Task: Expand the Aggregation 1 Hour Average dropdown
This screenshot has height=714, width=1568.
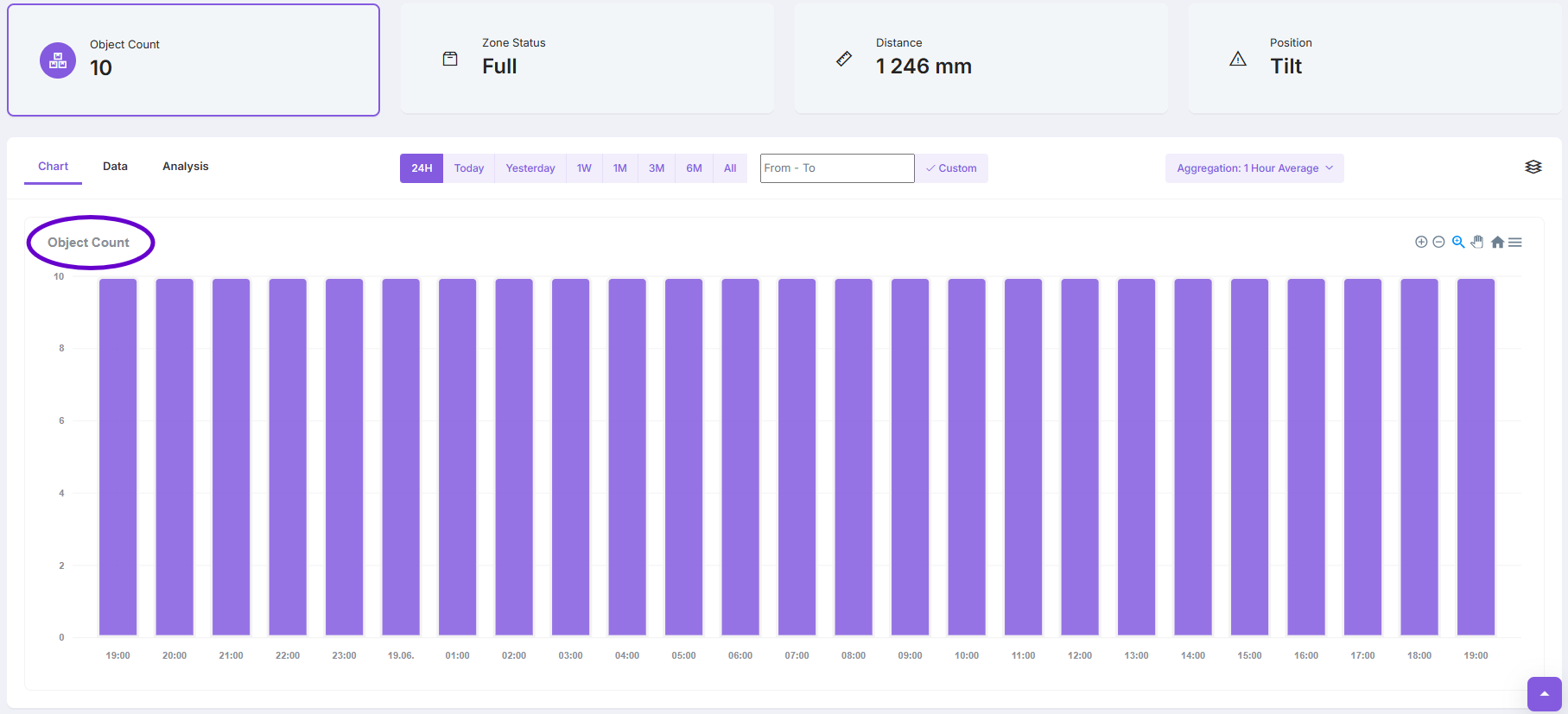Action: [1254, 168]
